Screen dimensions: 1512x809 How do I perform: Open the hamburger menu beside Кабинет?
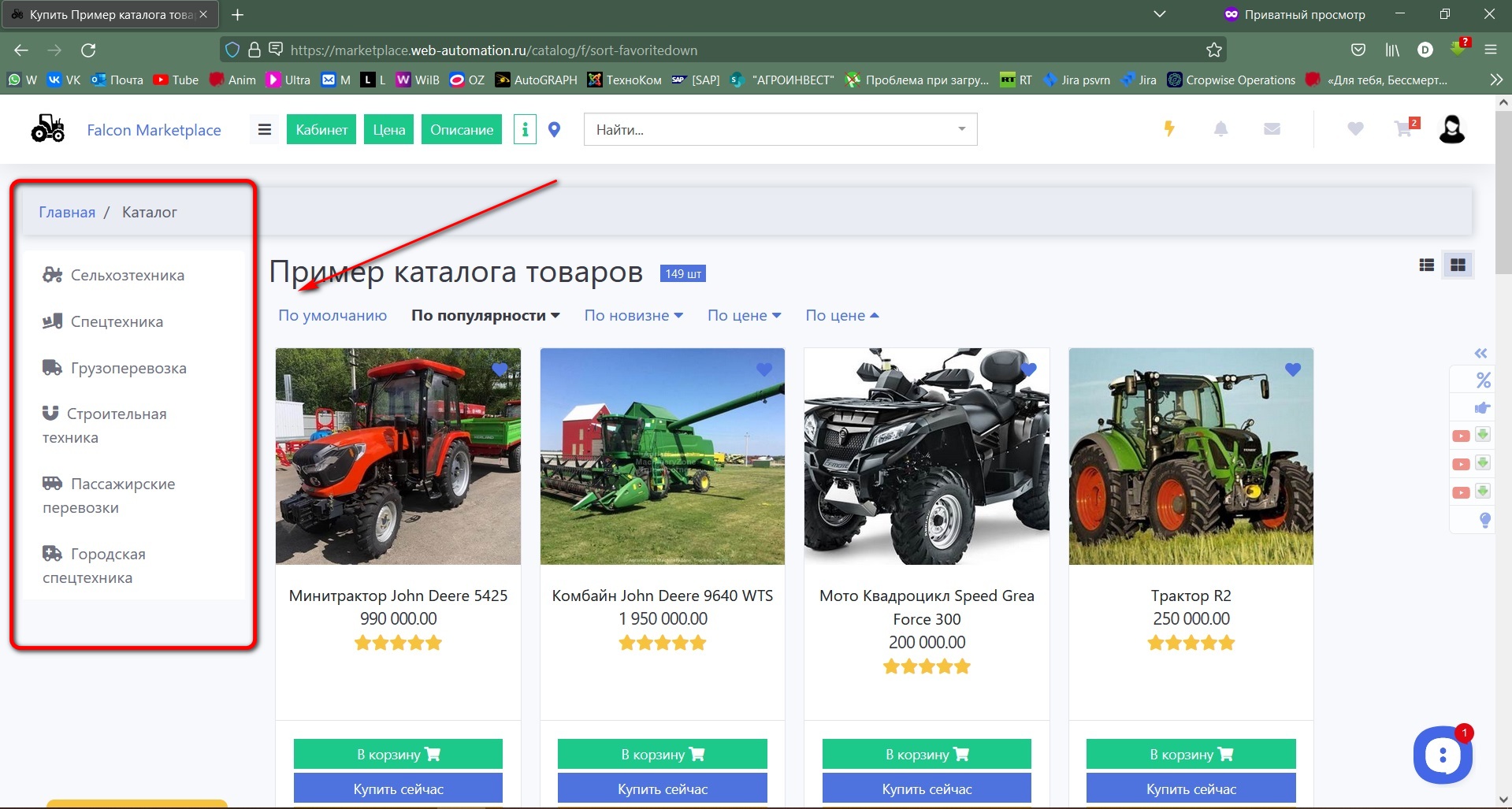click(265, 129)
